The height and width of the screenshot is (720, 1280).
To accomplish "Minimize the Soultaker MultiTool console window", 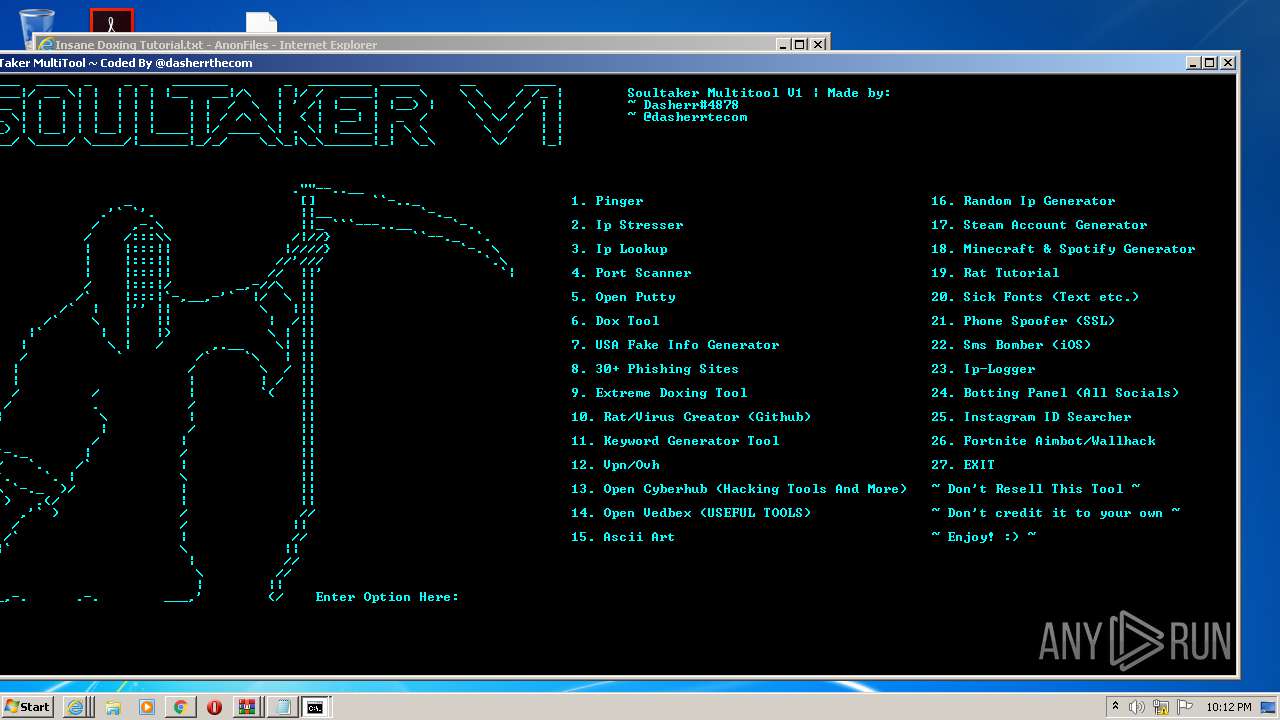I will point(1193,62).
